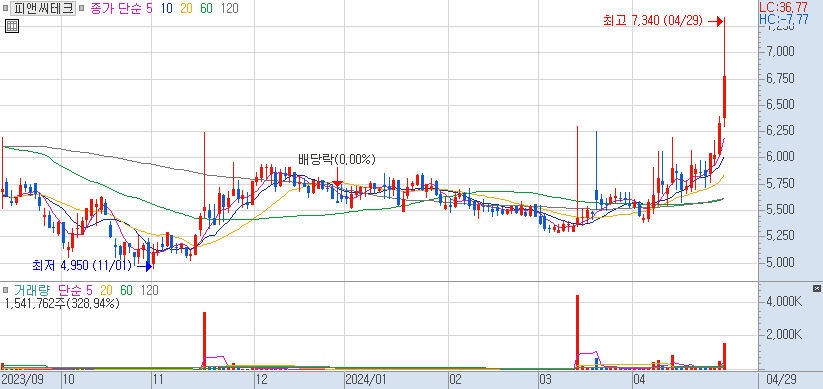The image size is (823, 389).
Task: Click the 5,000 price axis label
Action: [779, 262]
